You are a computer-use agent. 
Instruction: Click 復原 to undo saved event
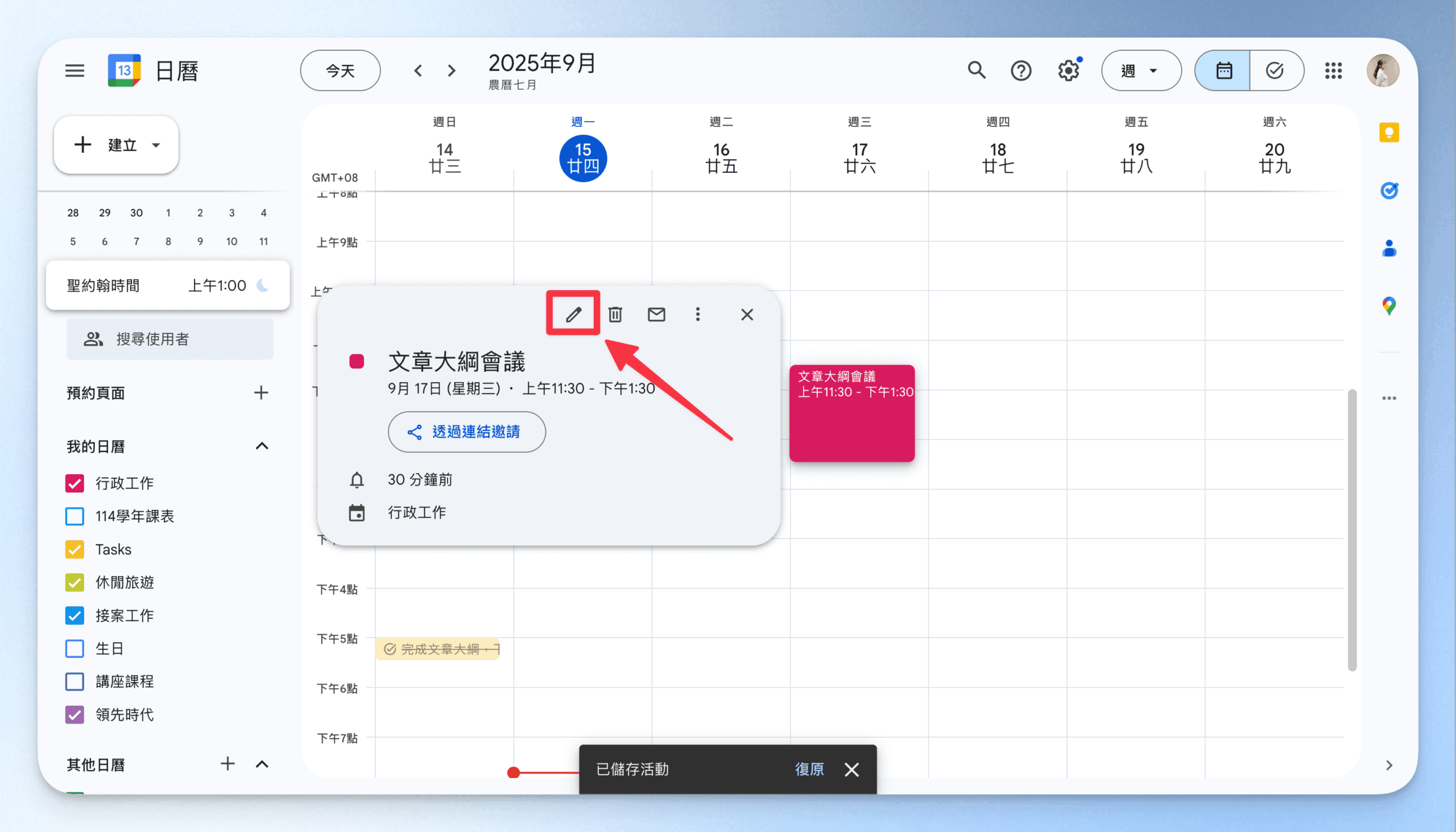[x=809, y=768]
